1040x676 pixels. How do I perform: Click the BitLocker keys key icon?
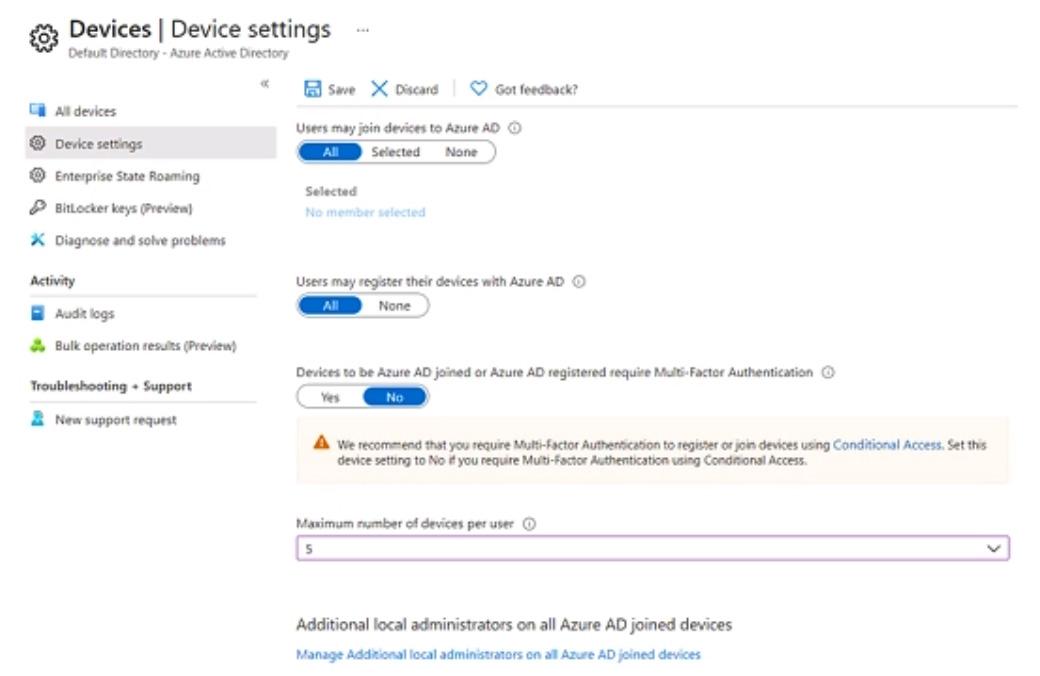pyautogui.click(x=38, y=208)
